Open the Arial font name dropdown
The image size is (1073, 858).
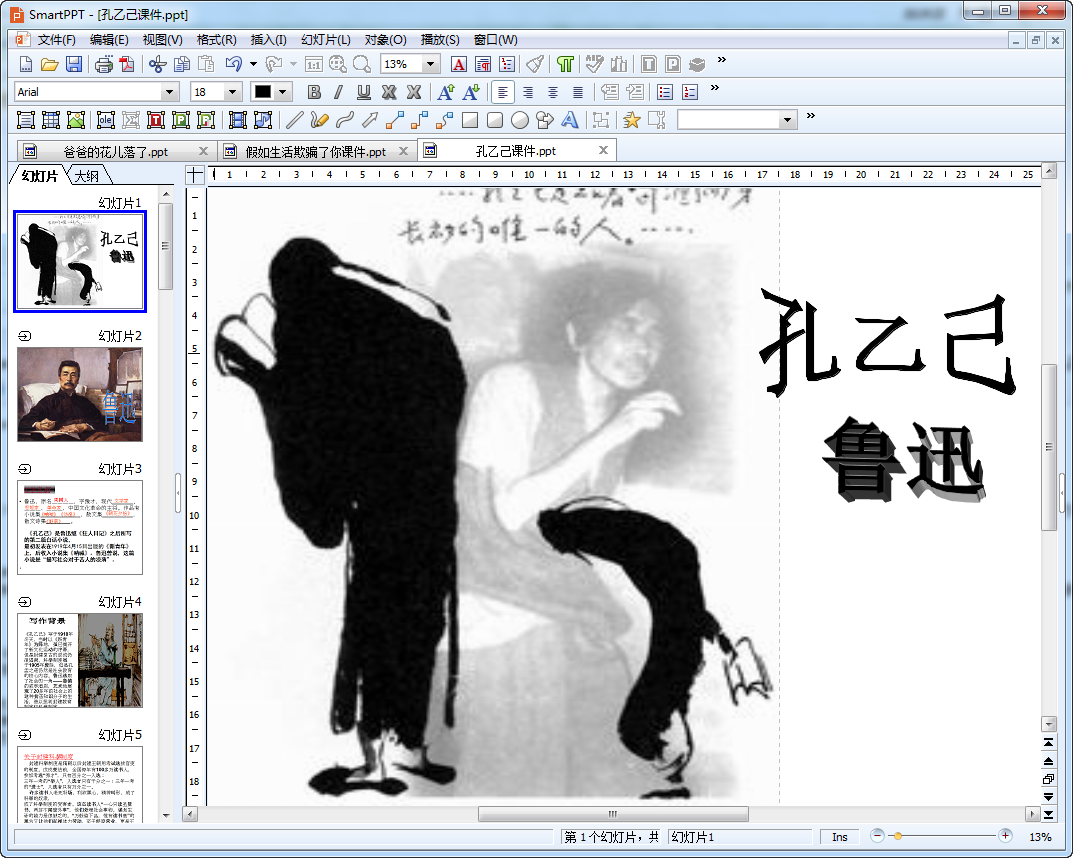[170, 92]
